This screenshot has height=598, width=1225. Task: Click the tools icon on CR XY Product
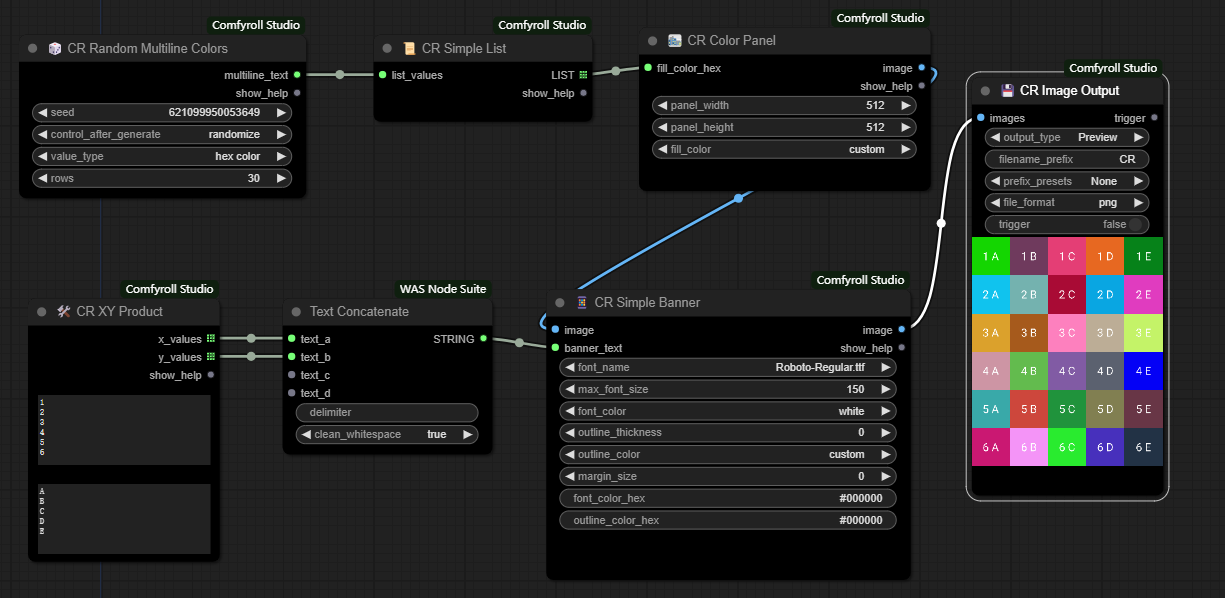pyautogui.click(x=64, y=311)
